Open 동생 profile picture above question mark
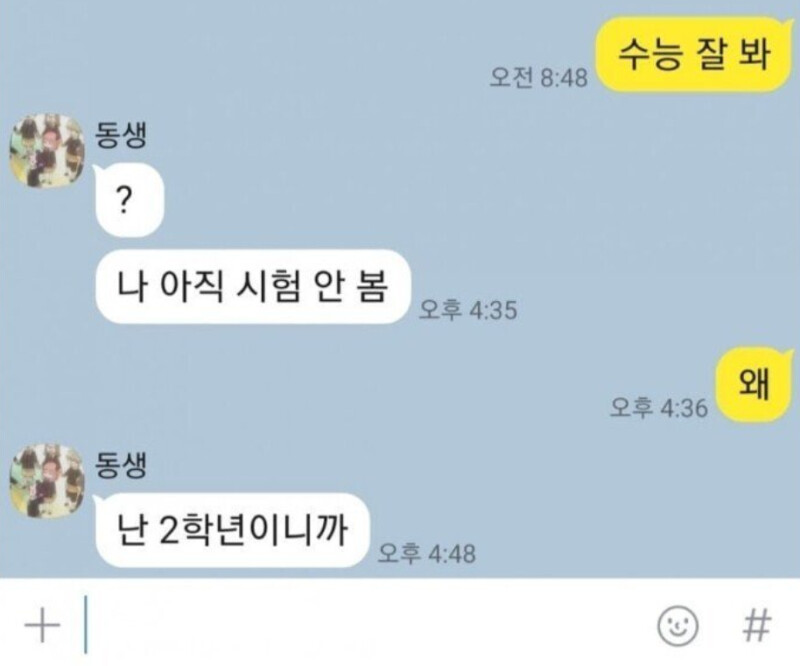 tap(47, 151)
